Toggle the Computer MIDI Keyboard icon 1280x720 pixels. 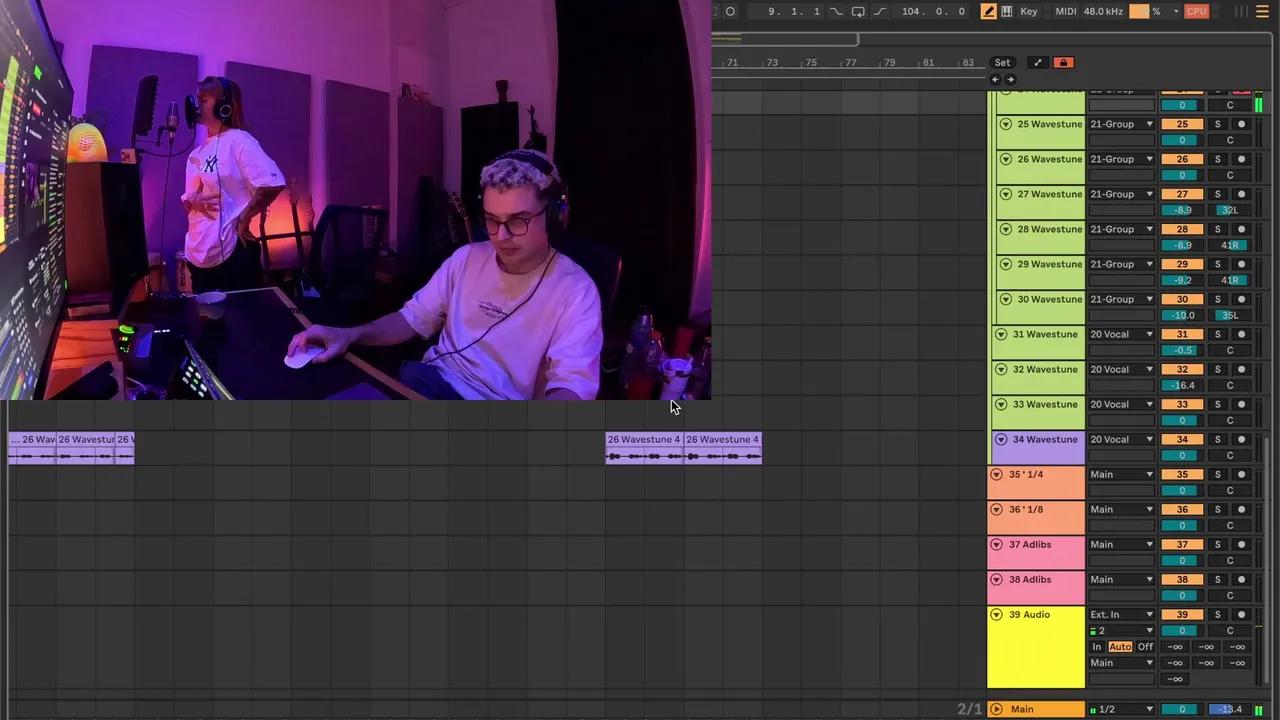click(x=1007, y=11)
